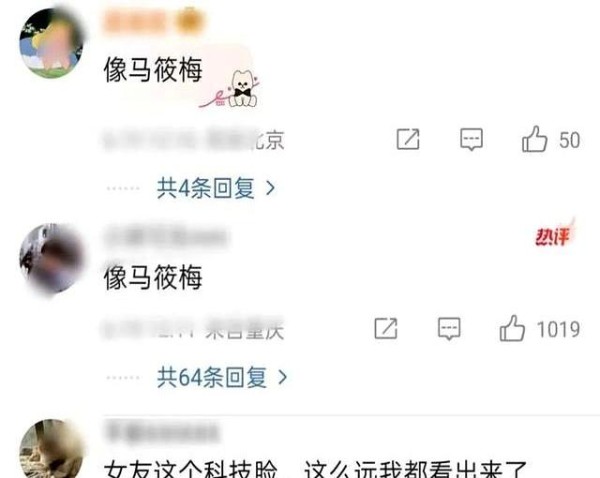Like the hot comment with 1019 likes

pos(512,328)
